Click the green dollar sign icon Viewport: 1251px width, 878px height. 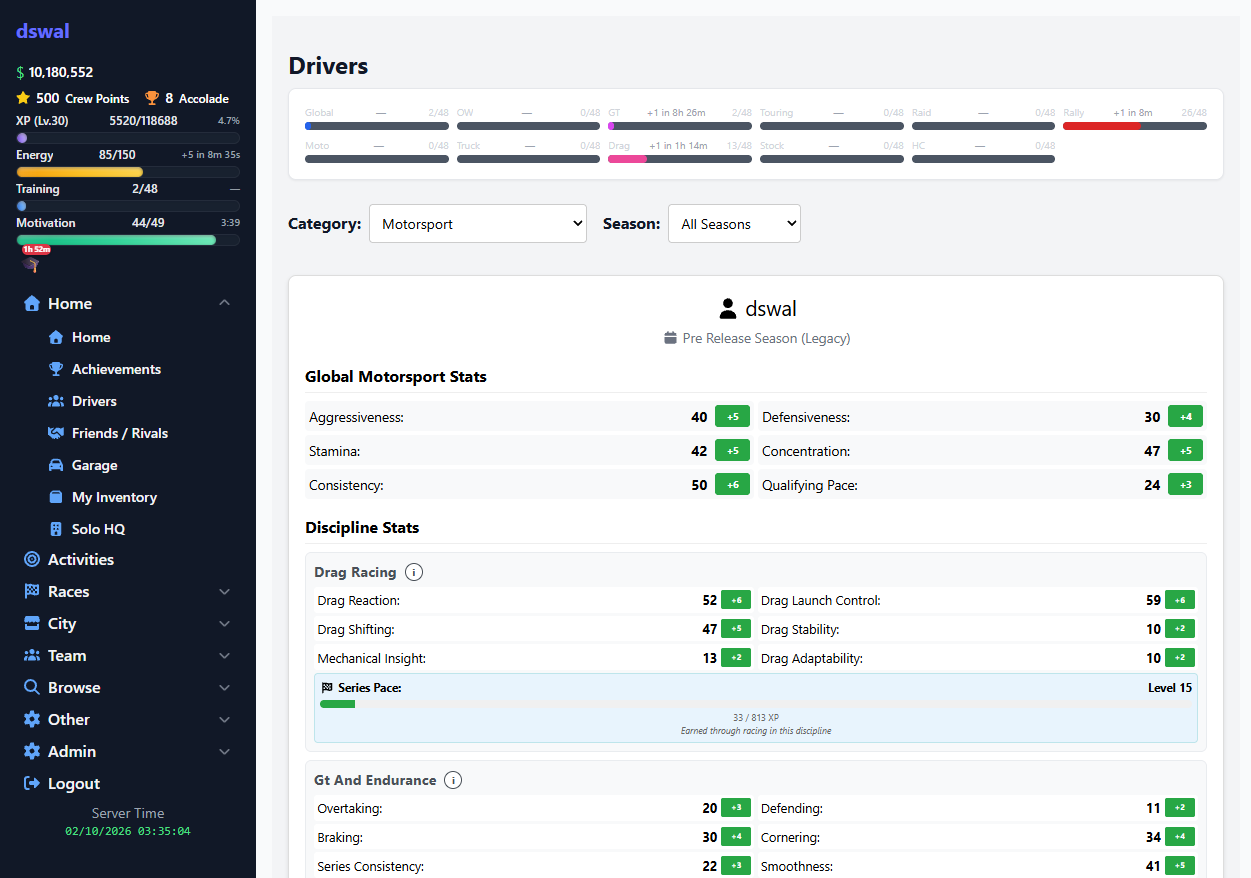coord(20,72)
